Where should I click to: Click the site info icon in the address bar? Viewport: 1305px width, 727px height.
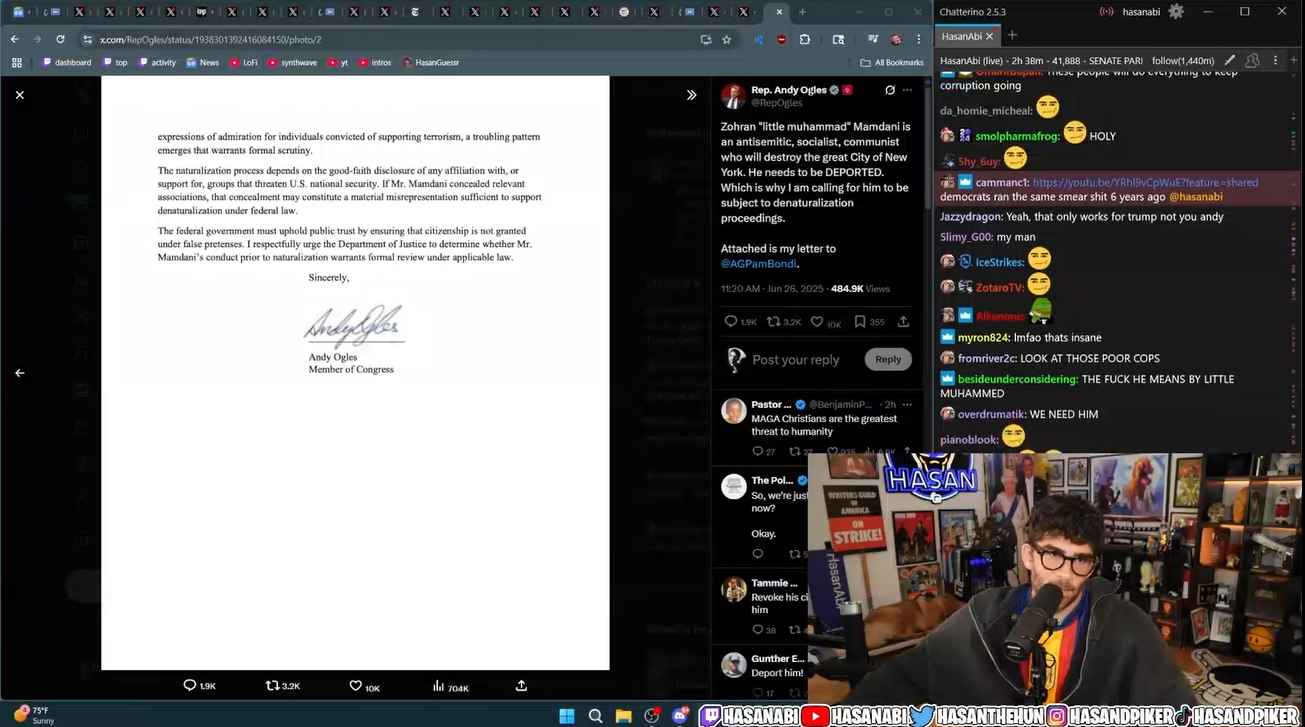point(87,39)
